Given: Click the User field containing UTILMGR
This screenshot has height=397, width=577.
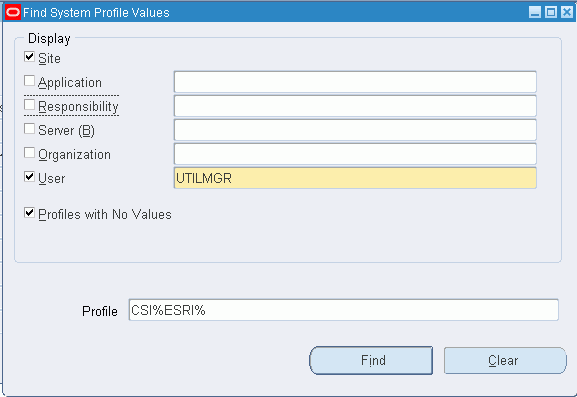Looking at the screenshot, I should pos(355,178).
